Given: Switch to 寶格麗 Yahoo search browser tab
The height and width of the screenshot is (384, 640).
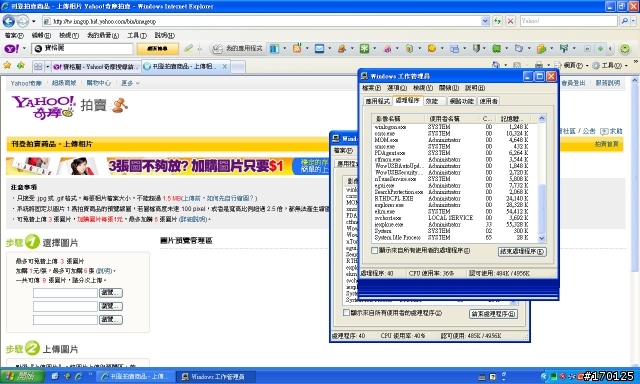Looking at the screenshot, I should (97, 67).
